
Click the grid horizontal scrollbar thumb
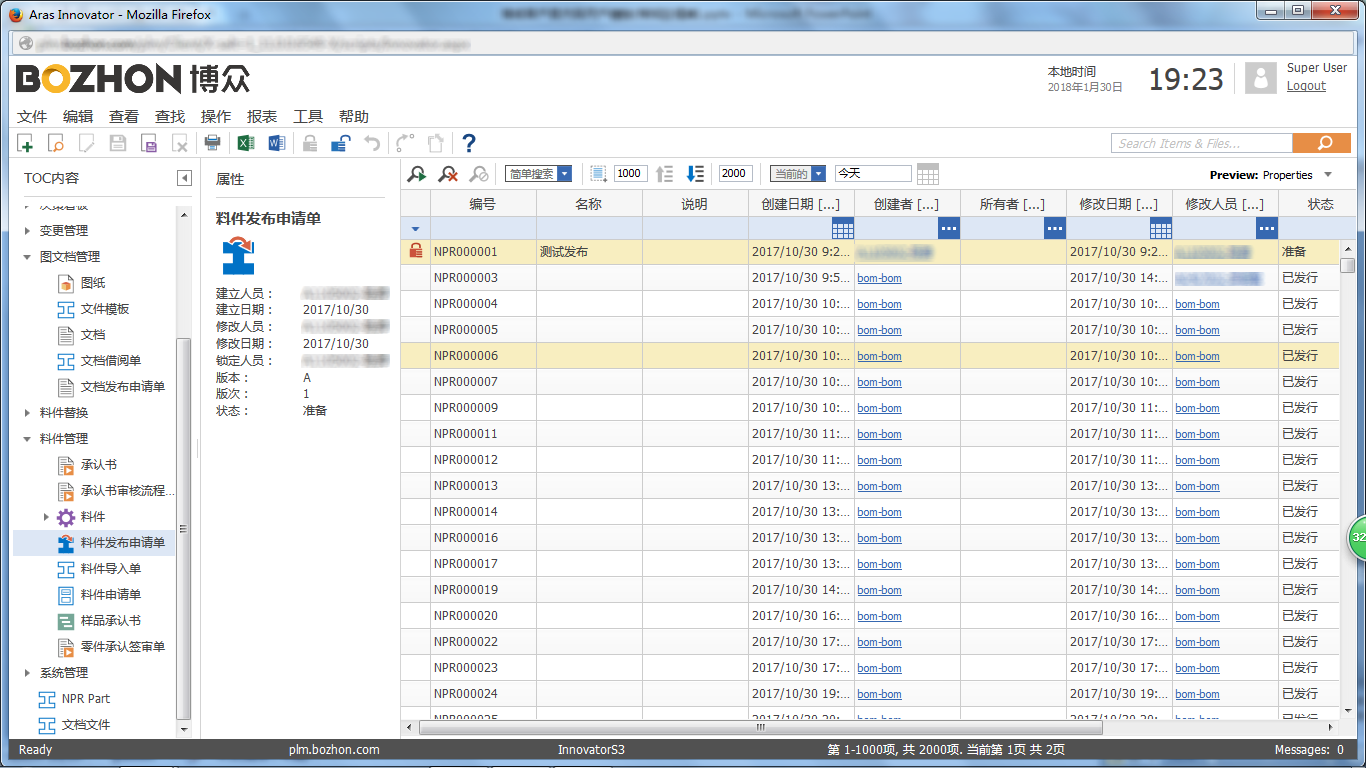[x=761, y=728]
